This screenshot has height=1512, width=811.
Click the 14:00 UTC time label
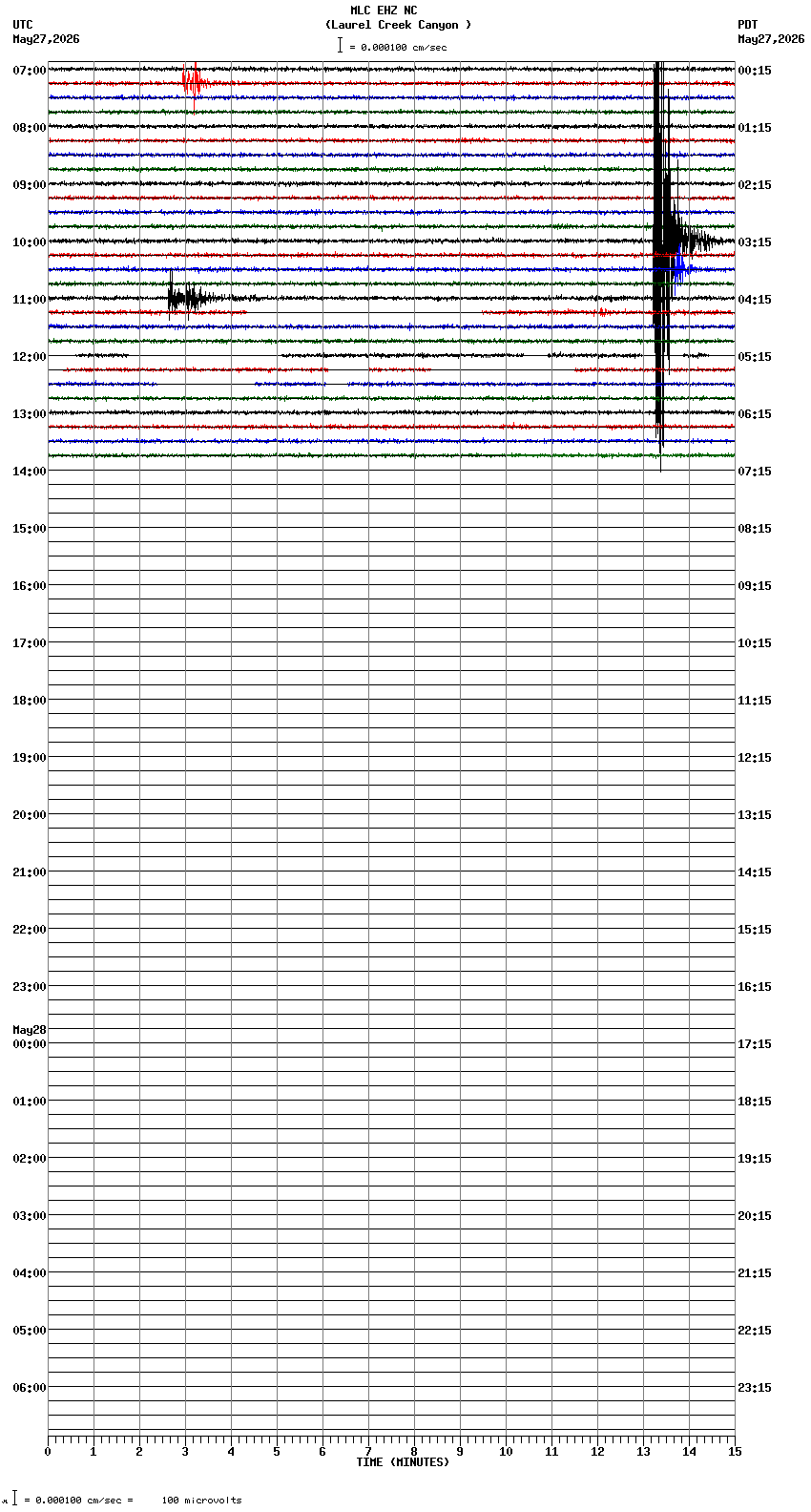pos(29,471)
